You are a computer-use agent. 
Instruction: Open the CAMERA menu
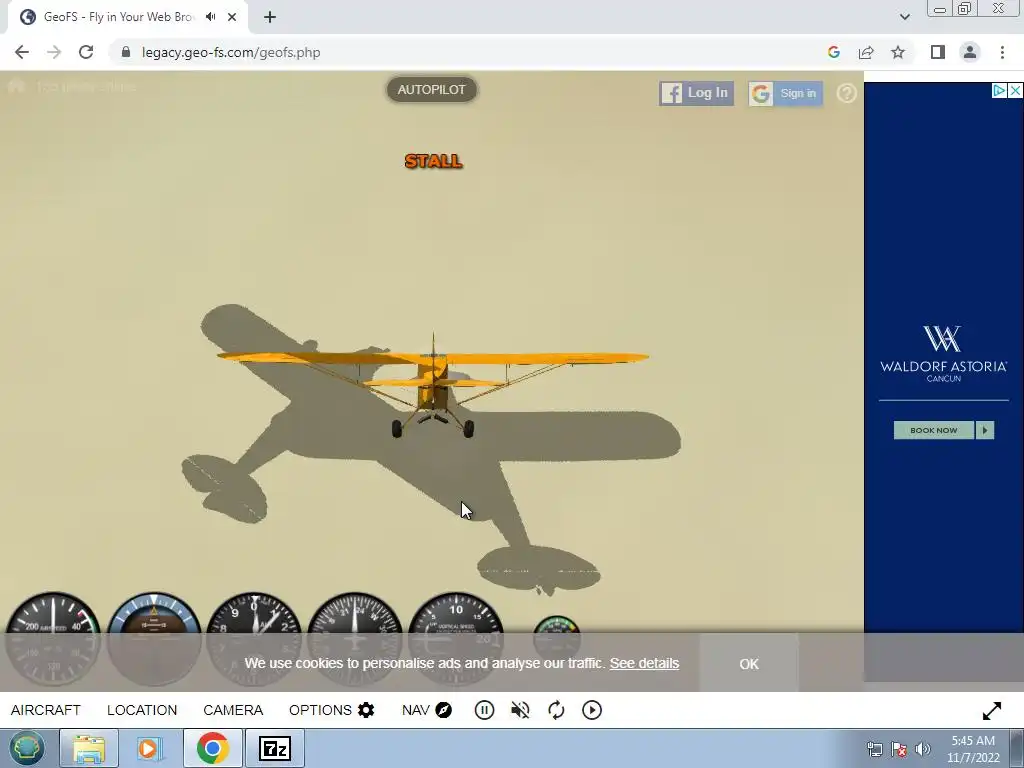233,710
